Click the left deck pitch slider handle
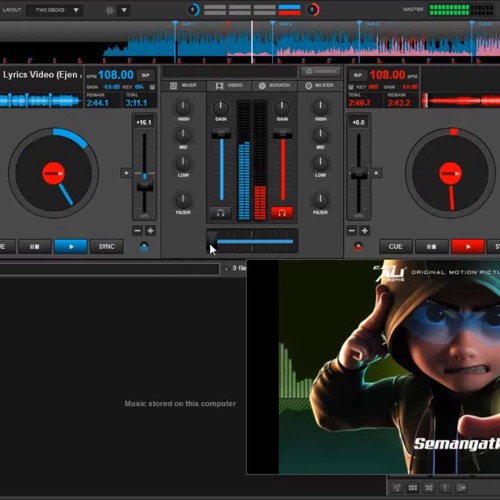The height and width of the screenshot is (500, 500). coord(145,186)
